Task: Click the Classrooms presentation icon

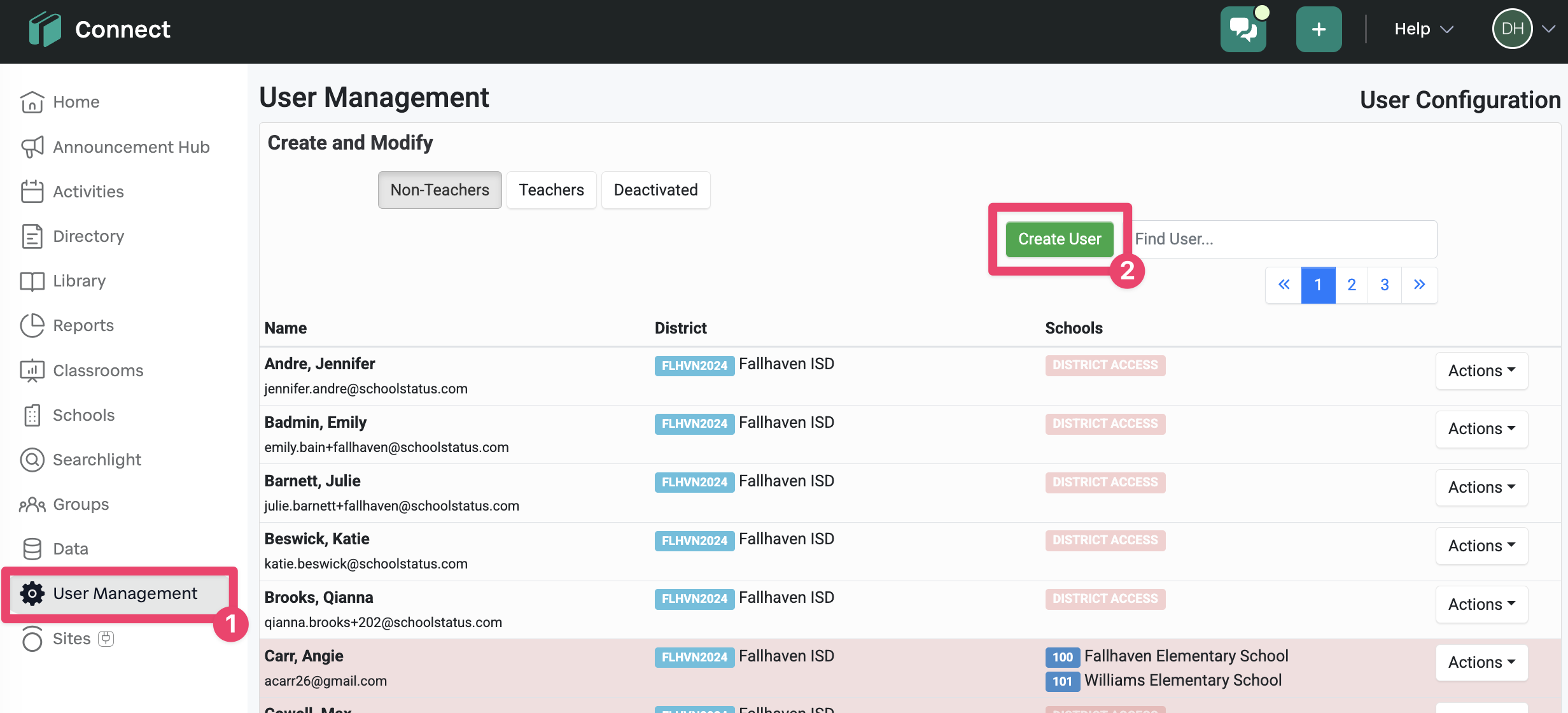Action: [32, 371]
